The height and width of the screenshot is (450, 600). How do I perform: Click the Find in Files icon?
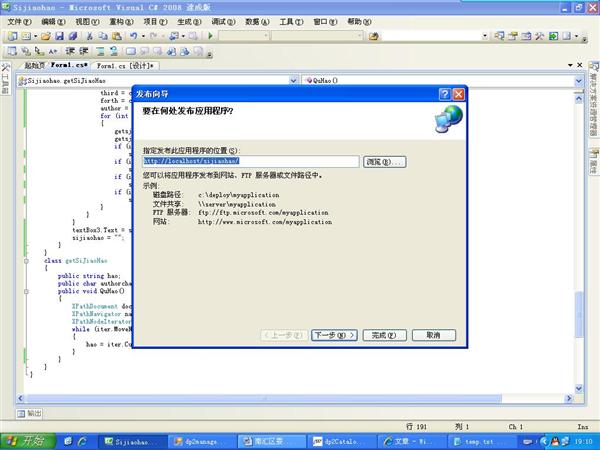(373, 36)
